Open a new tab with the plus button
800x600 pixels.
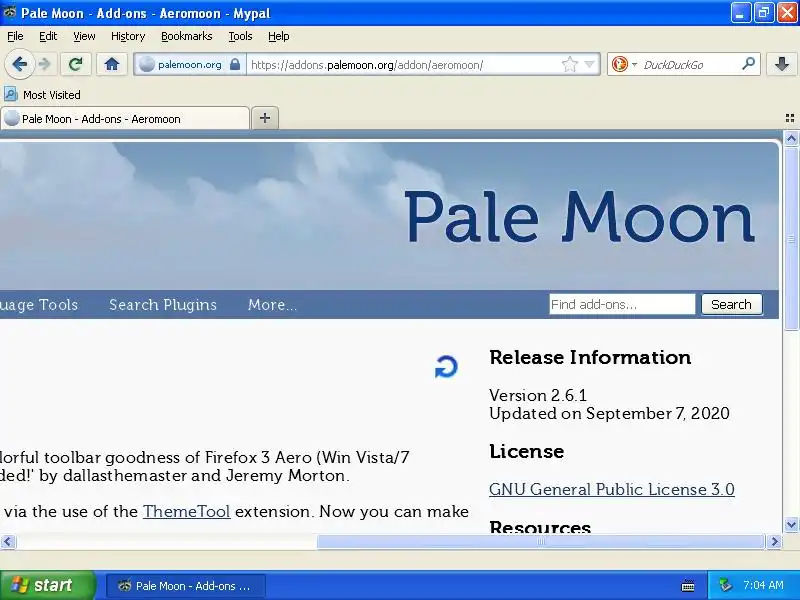265,118
